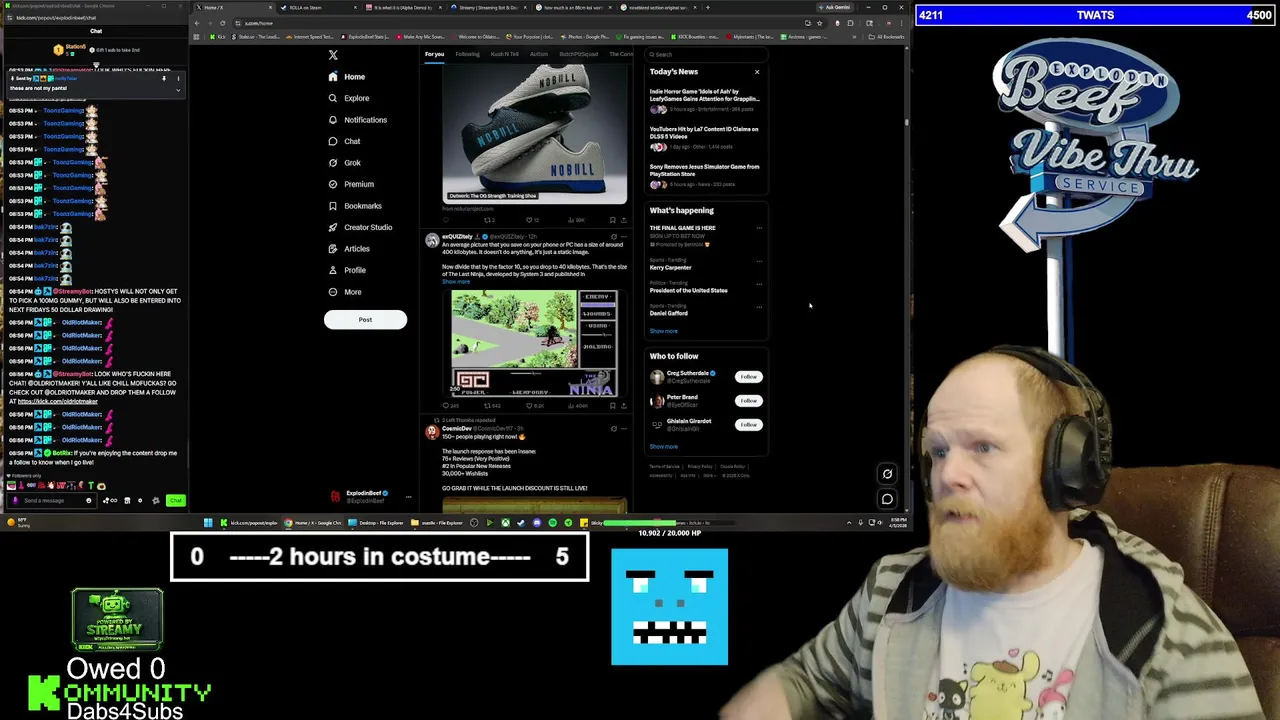
Task: Open the oldriotmaker Kick link in chat
Action: tap(58, 402)
